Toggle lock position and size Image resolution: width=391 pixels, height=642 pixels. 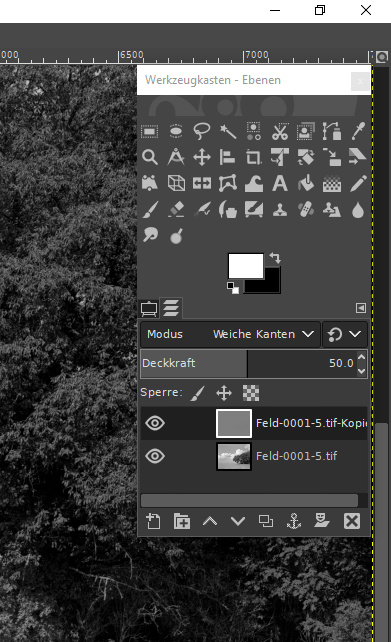pos(224,393)
